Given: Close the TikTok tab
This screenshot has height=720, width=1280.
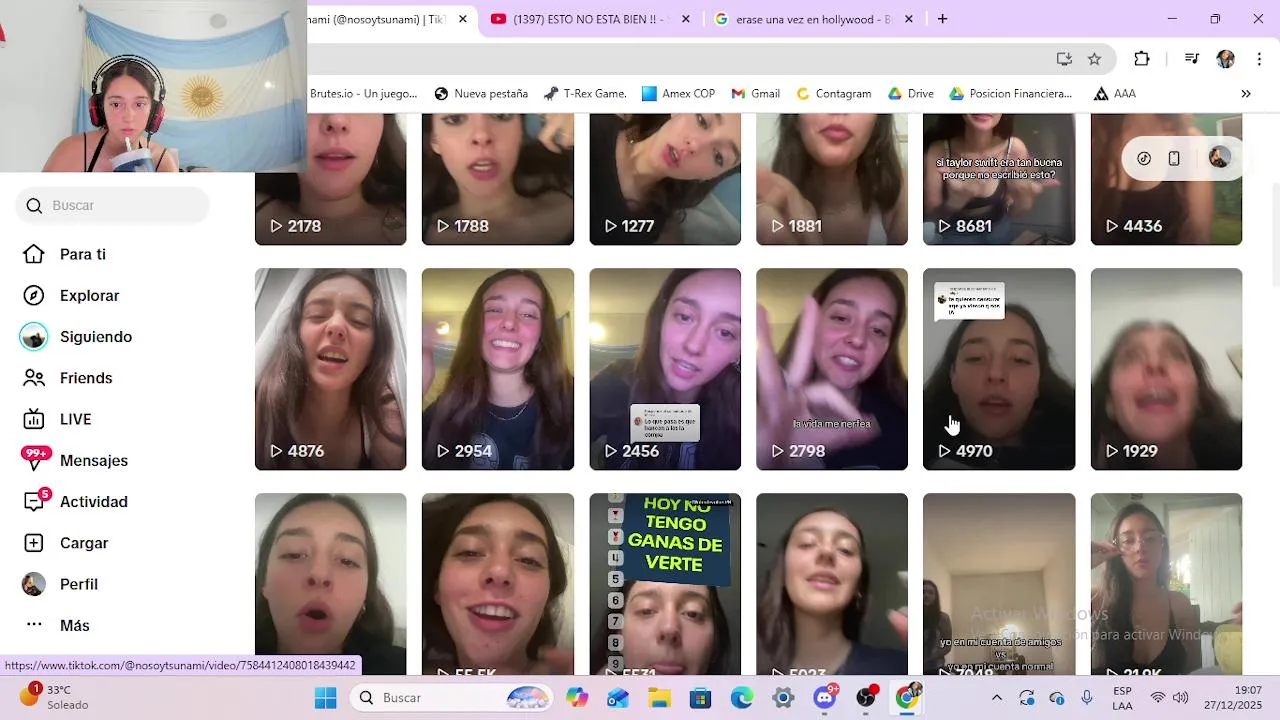Looking at the screenshot, I should pyautogui.click(x=462, y=19).
